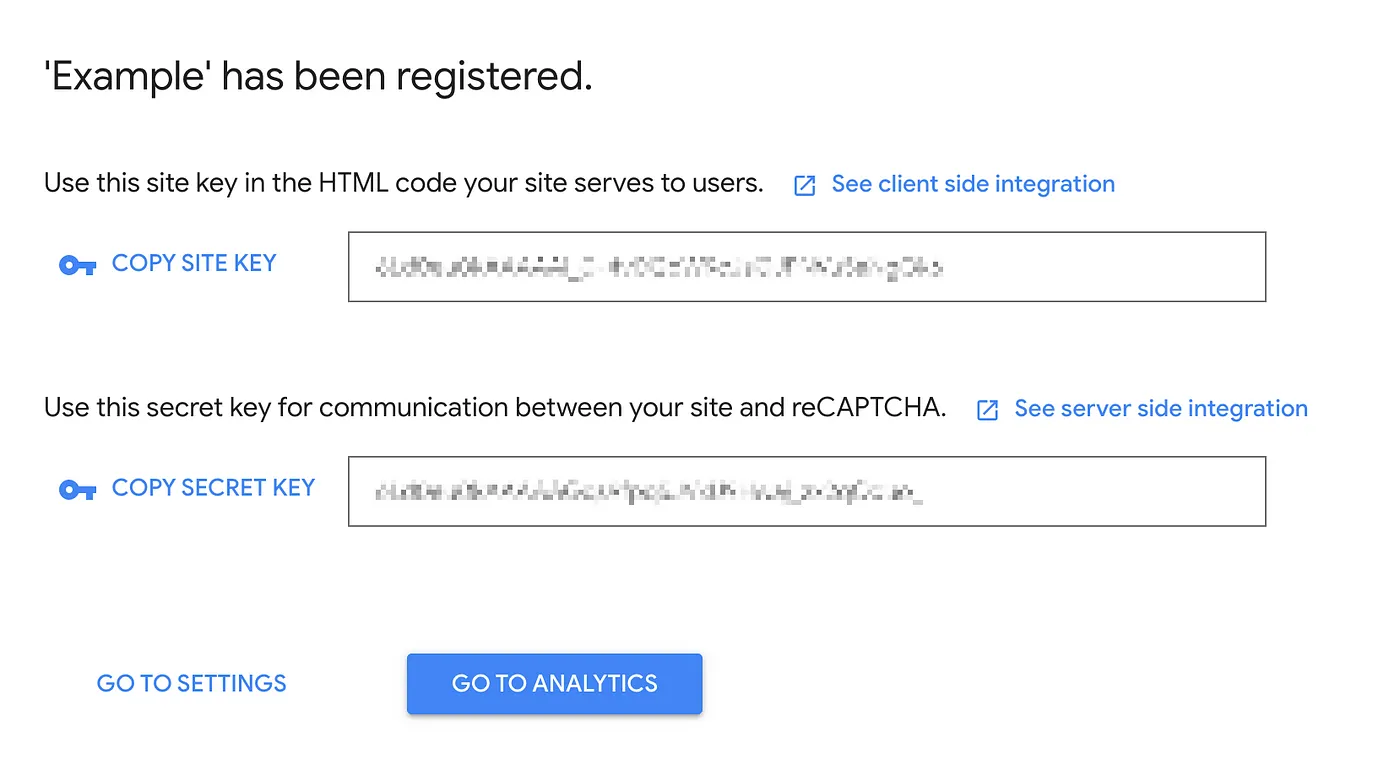Open the See server side integration link
This screenshot has width=1400, height=770.
(1161, 409)
